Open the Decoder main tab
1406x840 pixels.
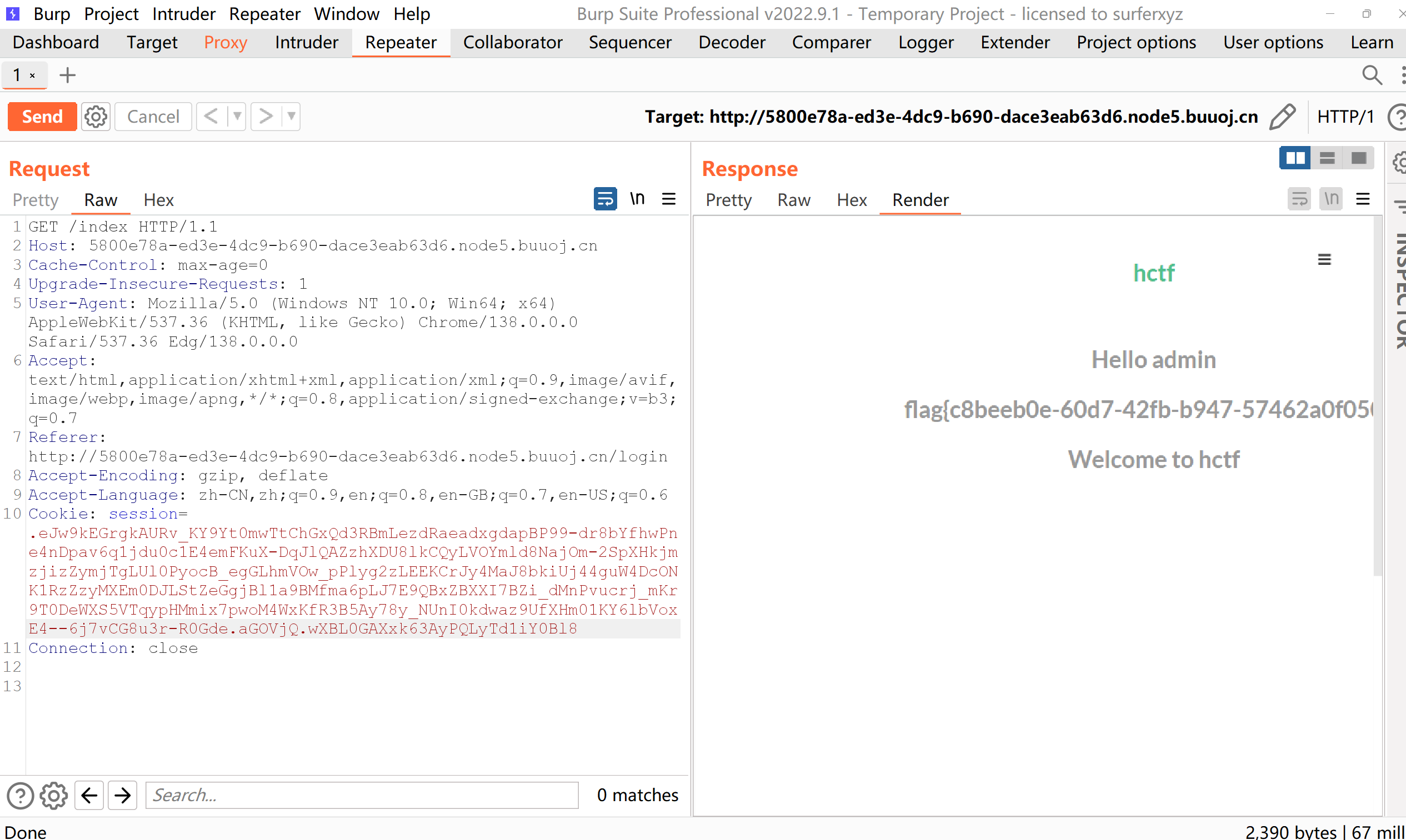[x=732, y=42]
